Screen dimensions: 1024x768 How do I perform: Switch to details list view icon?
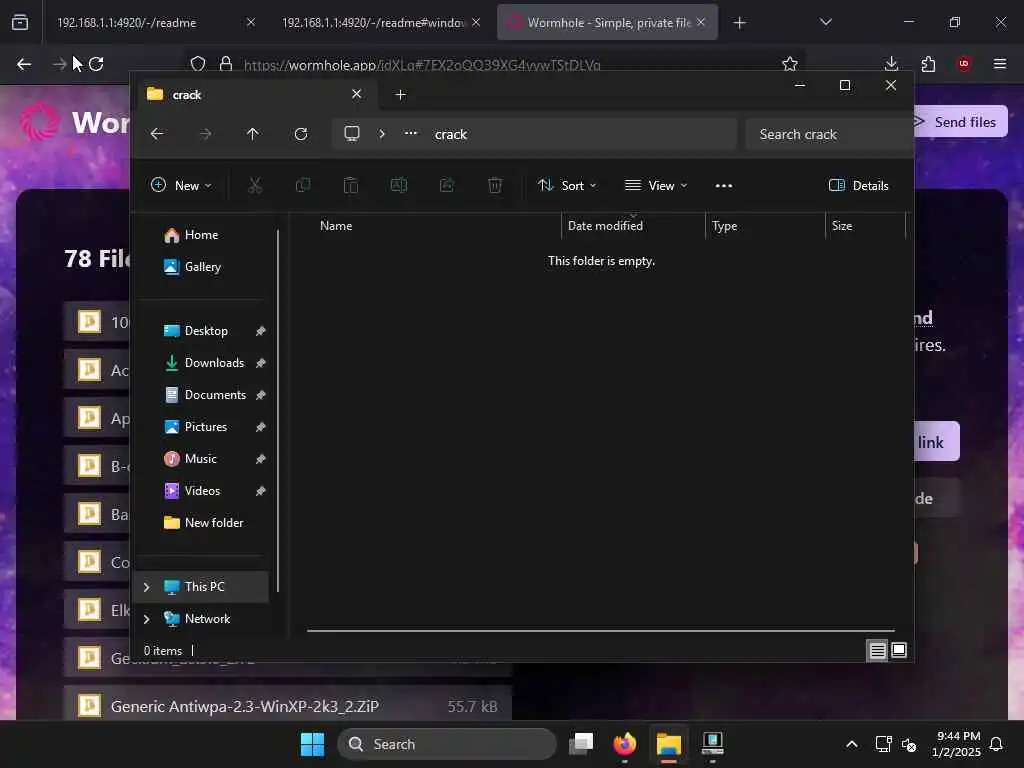tap(877, 650)
